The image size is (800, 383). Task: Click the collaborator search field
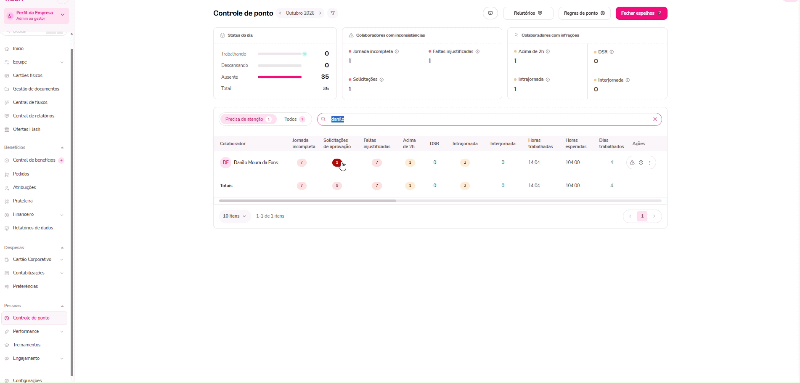point(489,119)
